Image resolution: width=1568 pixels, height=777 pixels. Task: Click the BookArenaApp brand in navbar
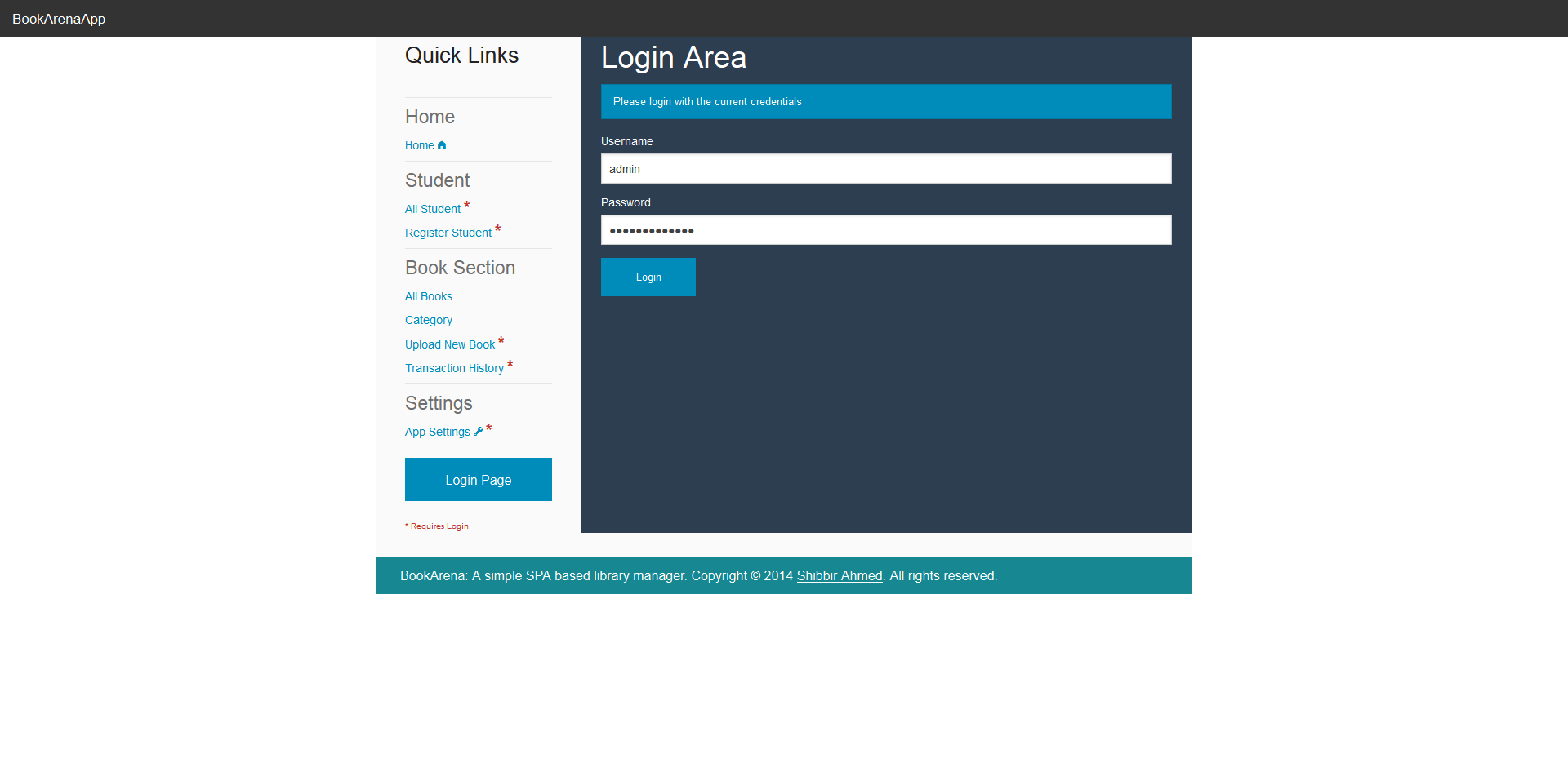click(x=59, y=19)
